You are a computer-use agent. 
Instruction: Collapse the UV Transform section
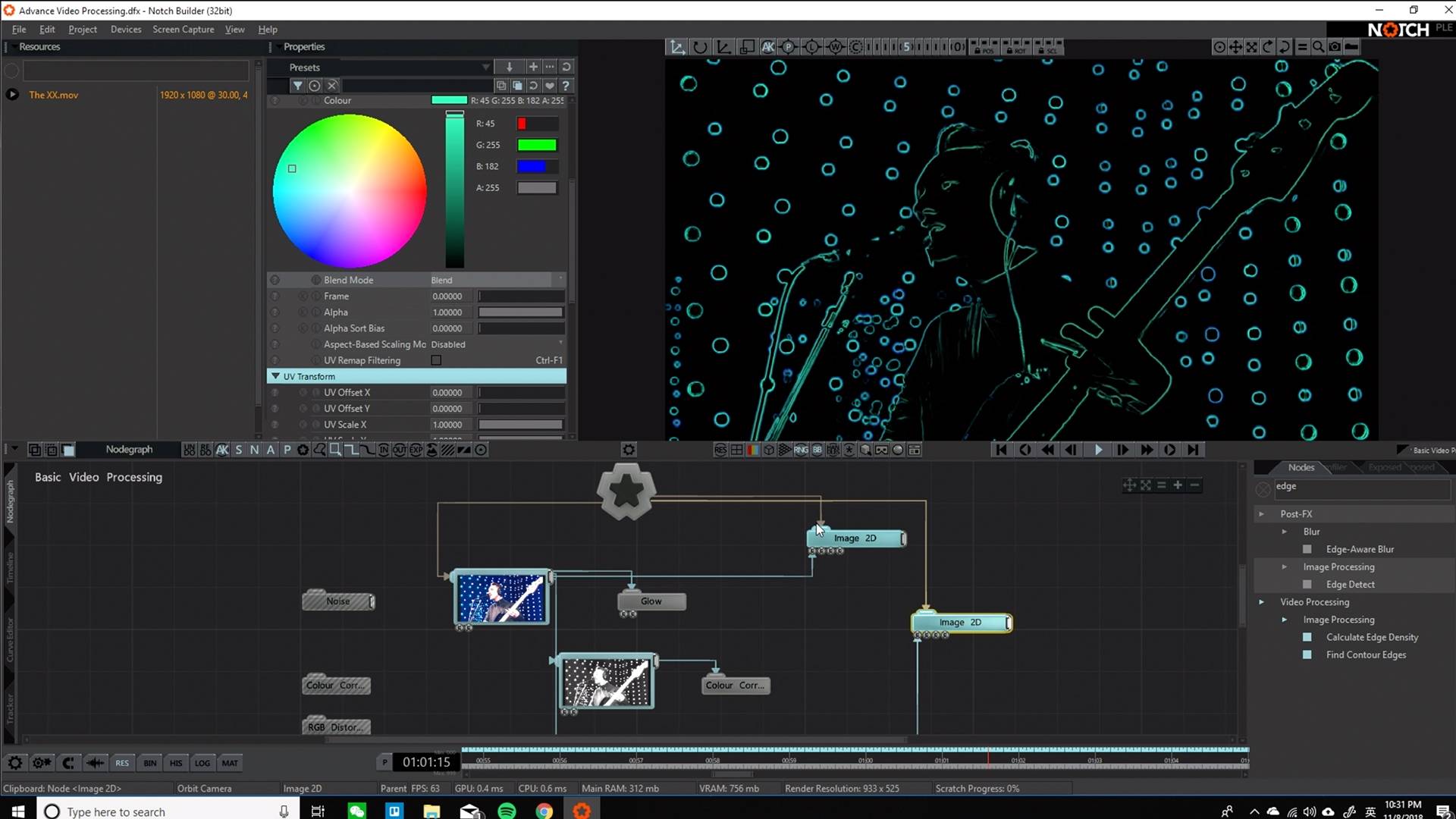275,376
